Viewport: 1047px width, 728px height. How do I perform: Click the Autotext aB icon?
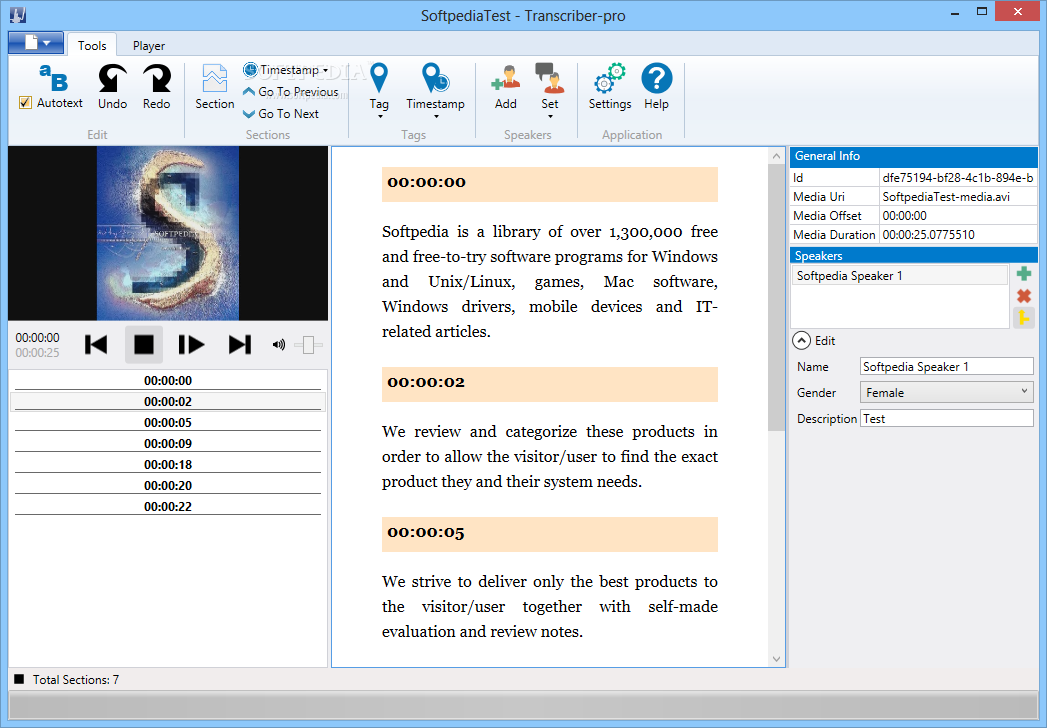(x=53, y=78)
